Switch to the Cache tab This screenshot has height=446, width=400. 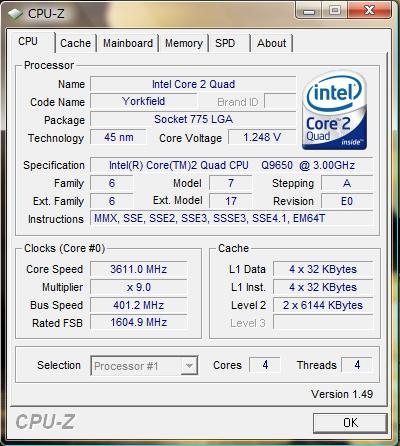75,43
